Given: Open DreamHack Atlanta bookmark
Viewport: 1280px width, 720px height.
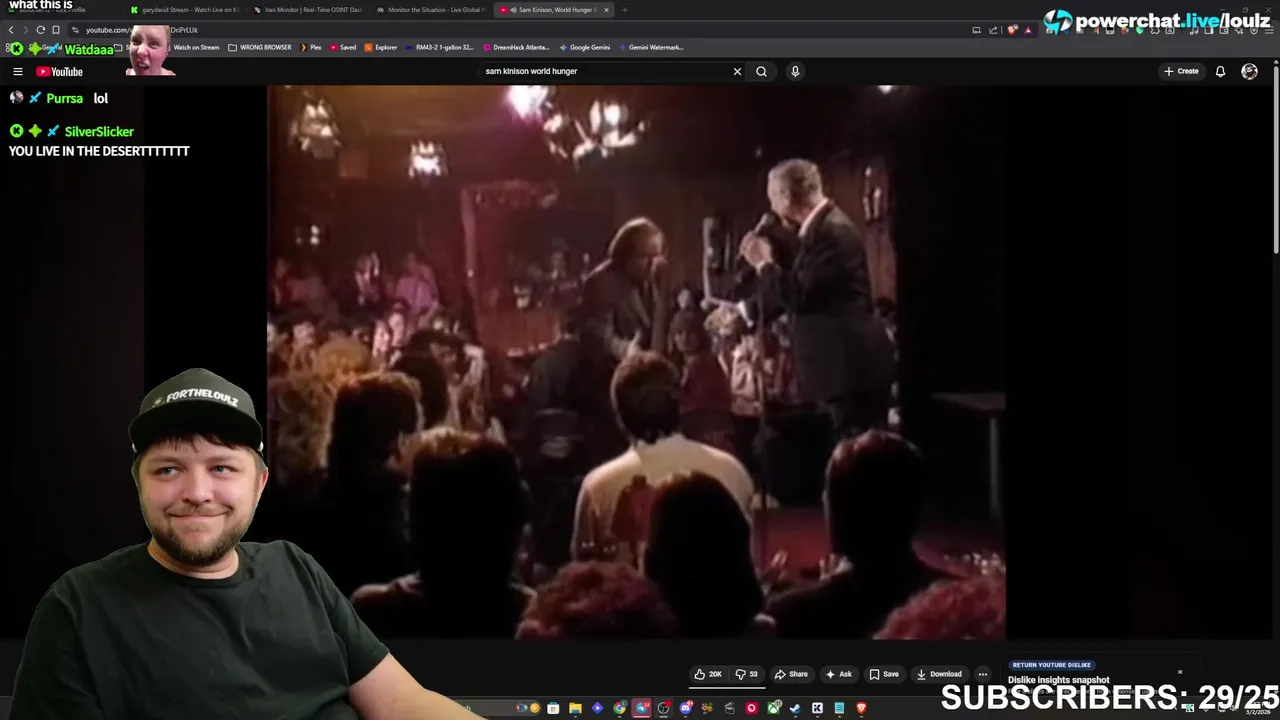Looking at the screenshot, I should [516, 47].
